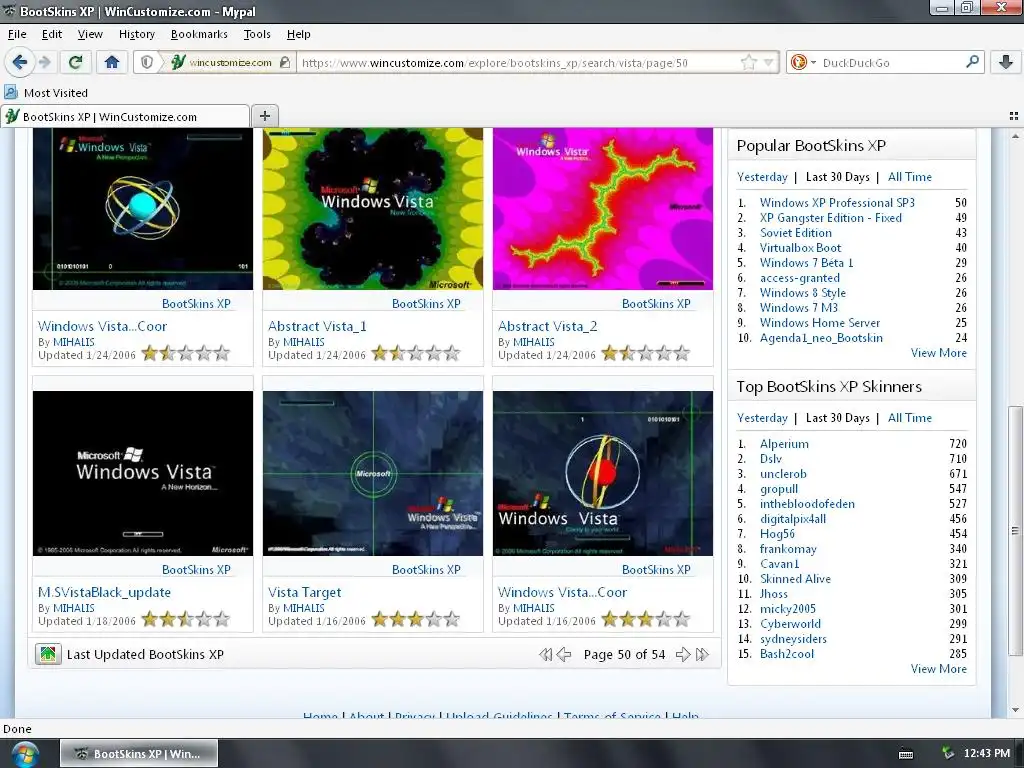Open the Abstract Vista_1 title link
This screenshot has width=1024, height=768.
click(317, 326)
